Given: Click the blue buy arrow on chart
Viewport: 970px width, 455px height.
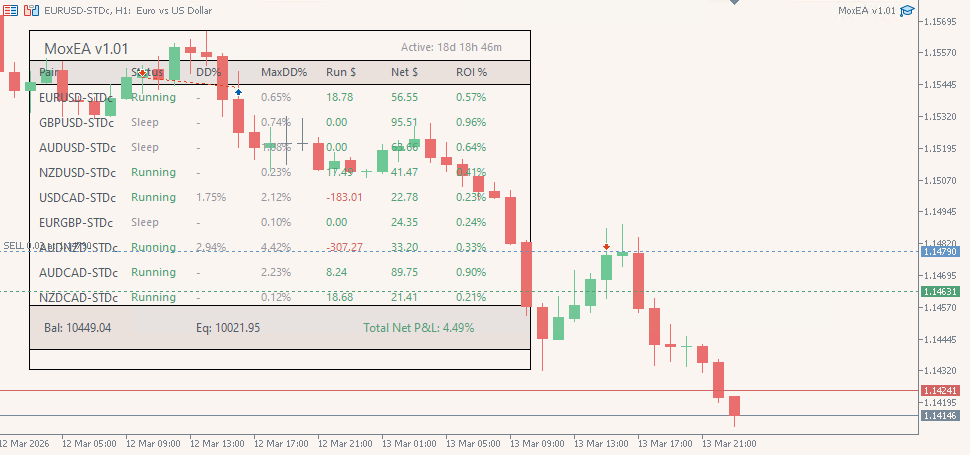Looking at the screenshot, I should [238, 92].
